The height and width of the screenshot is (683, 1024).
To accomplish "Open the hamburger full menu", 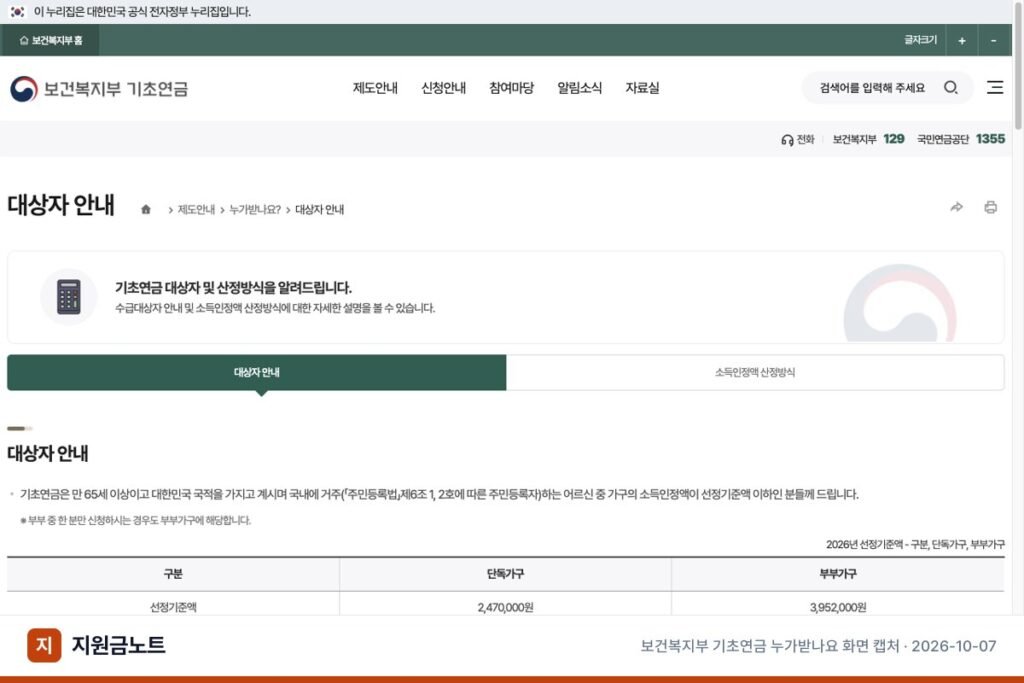I will [995, 87].
